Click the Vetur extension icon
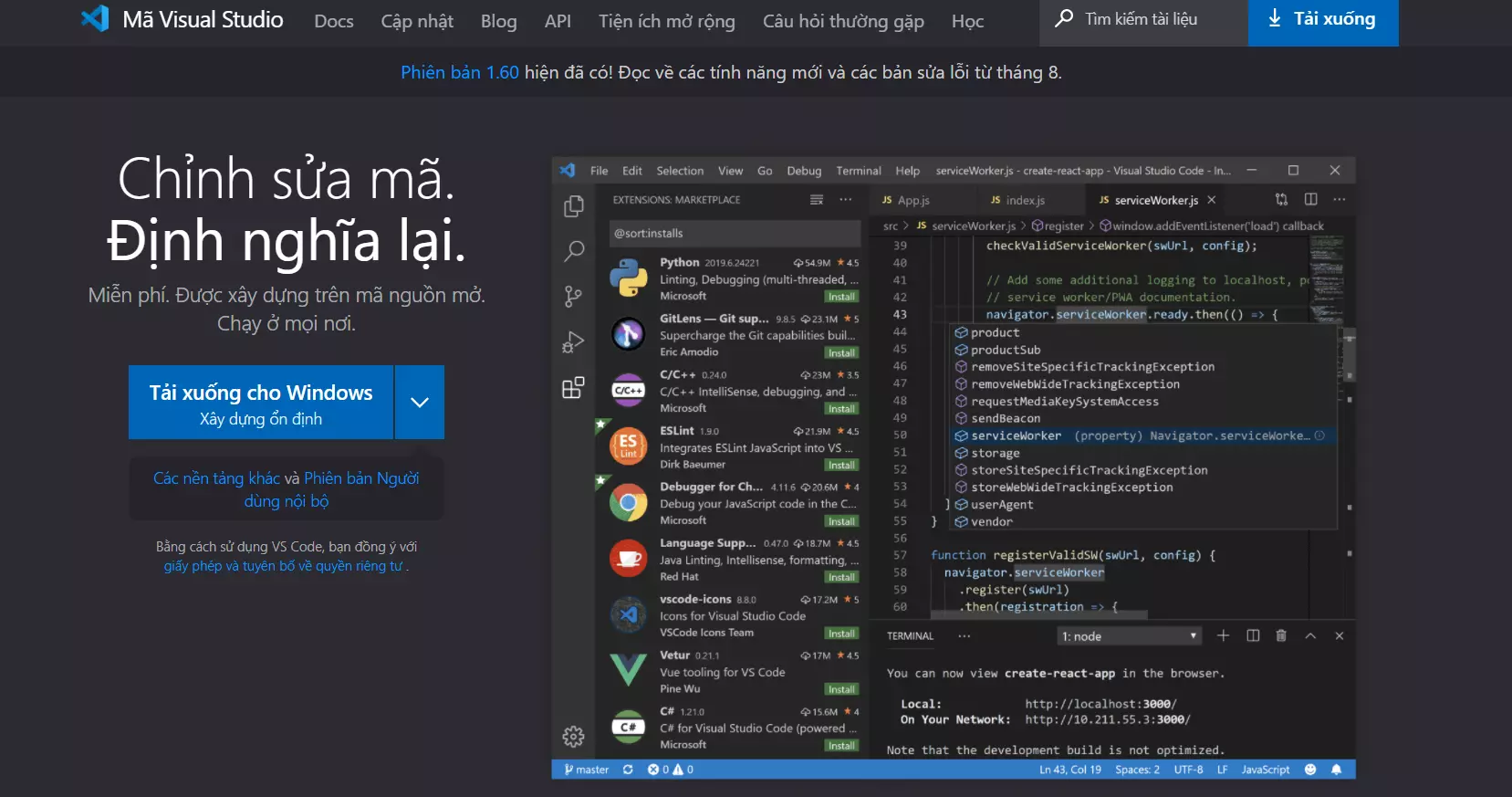 (x=628, y=669)
